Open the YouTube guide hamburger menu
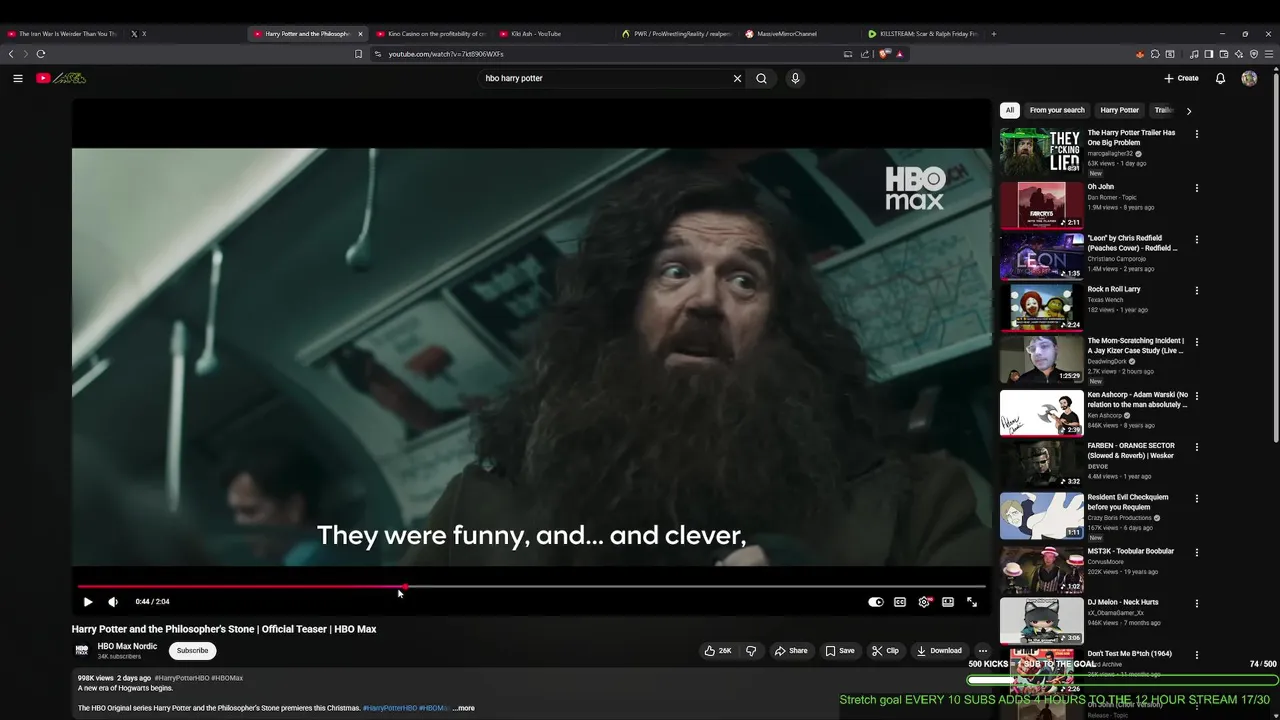 (x=17, y=78)
